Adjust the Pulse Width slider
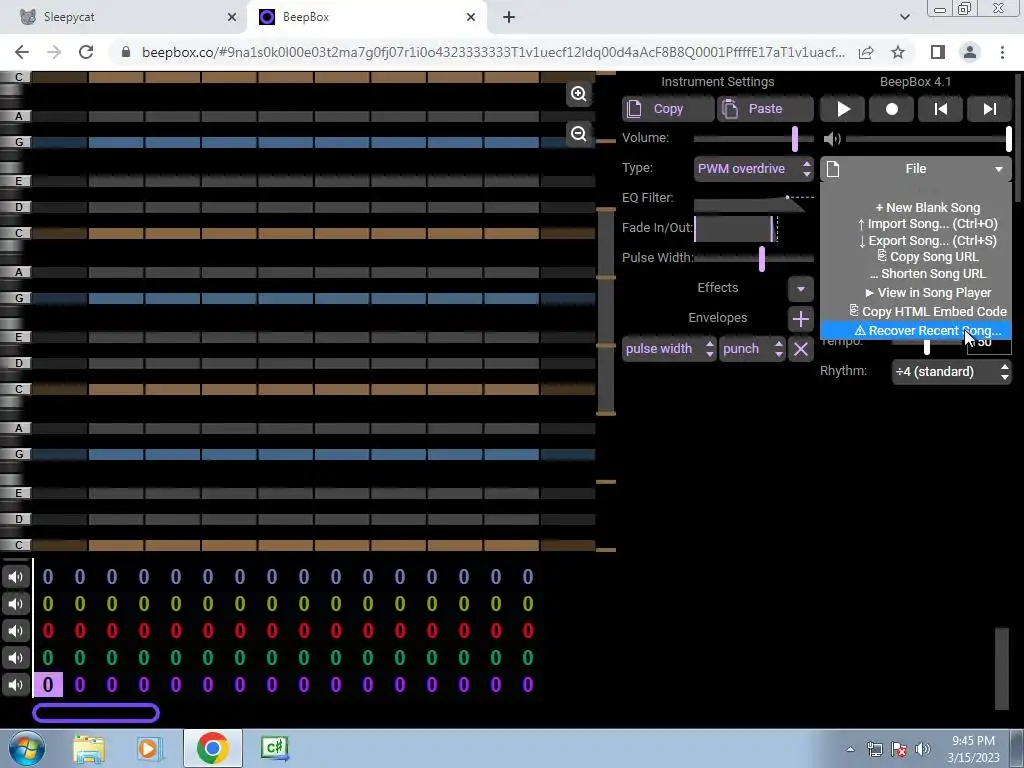1024x768 pixels. (x=754, y=259)
